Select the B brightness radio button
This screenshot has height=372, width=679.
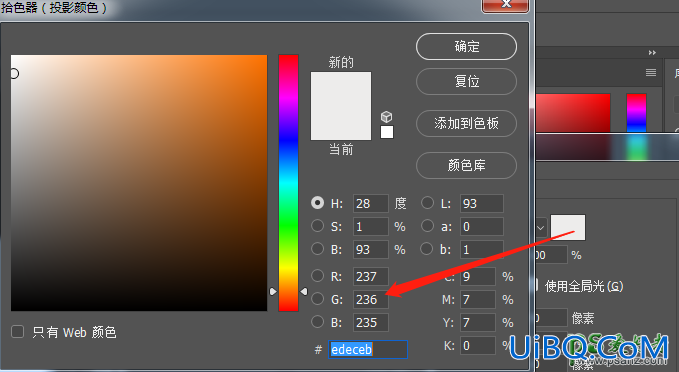point(317,249)
